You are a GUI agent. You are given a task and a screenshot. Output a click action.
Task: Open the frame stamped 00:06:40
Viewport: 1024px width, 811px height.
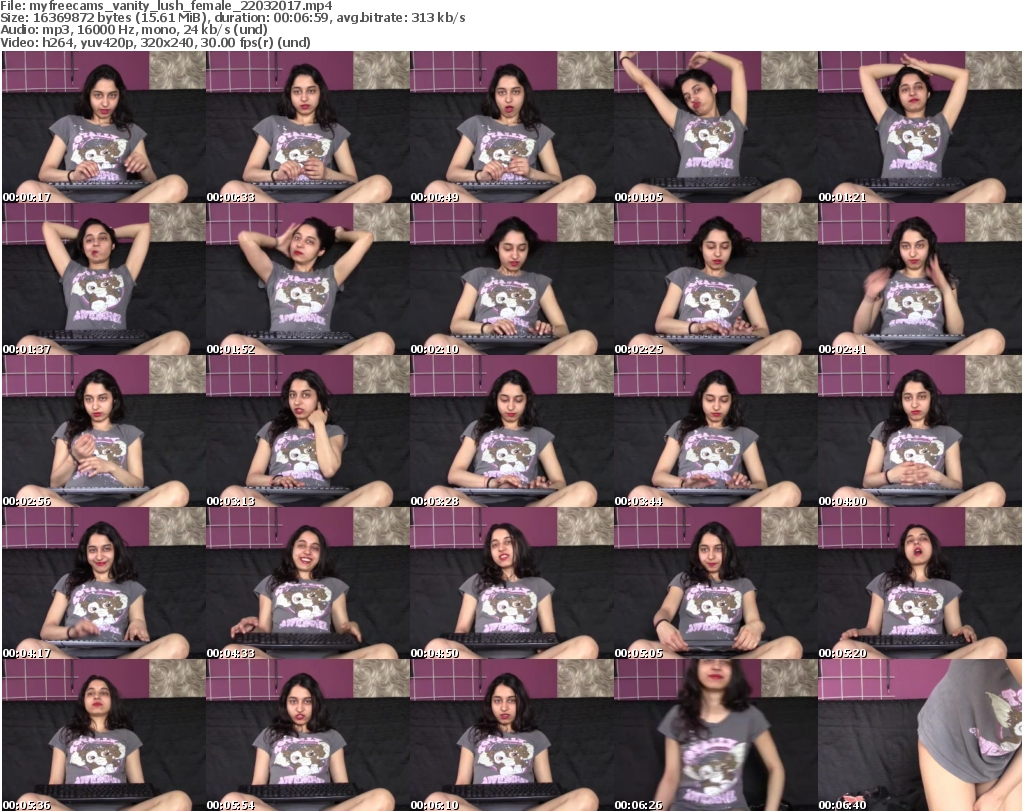[920, 735]
